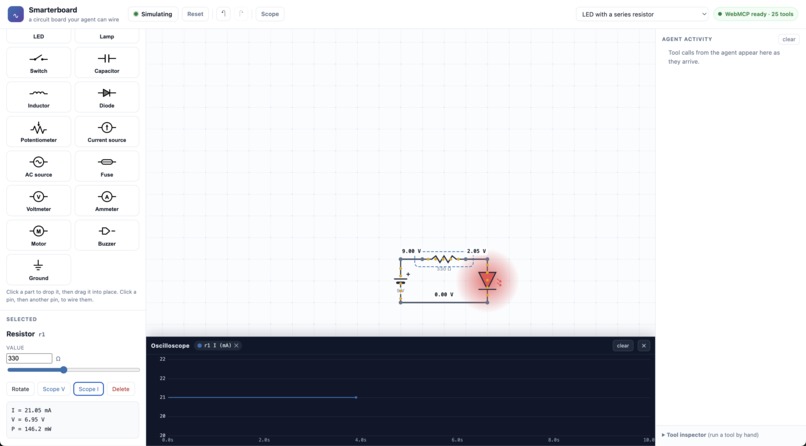The width and height of the screenshot is (806, 446).
Task: Click the I = 21.05 mA reading
Action: click(x=31, y=410)
